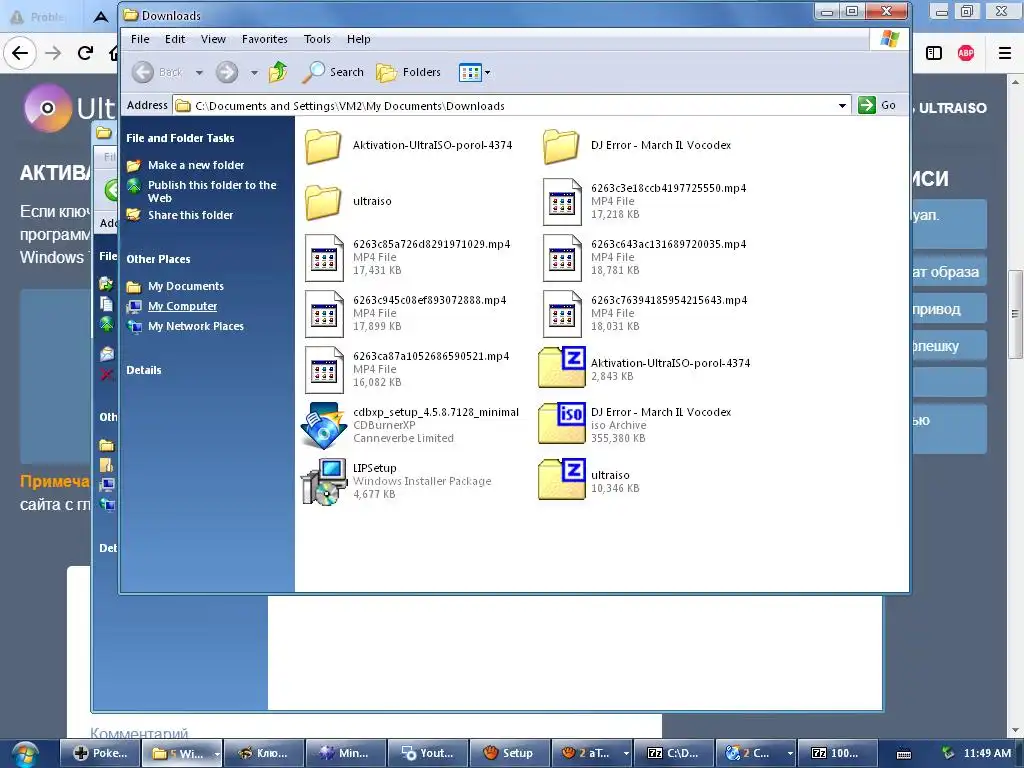Select LIPSetup Windows Installer Package icon
The width and height of the screenshot is (1024, 768).
click(324, 482)
